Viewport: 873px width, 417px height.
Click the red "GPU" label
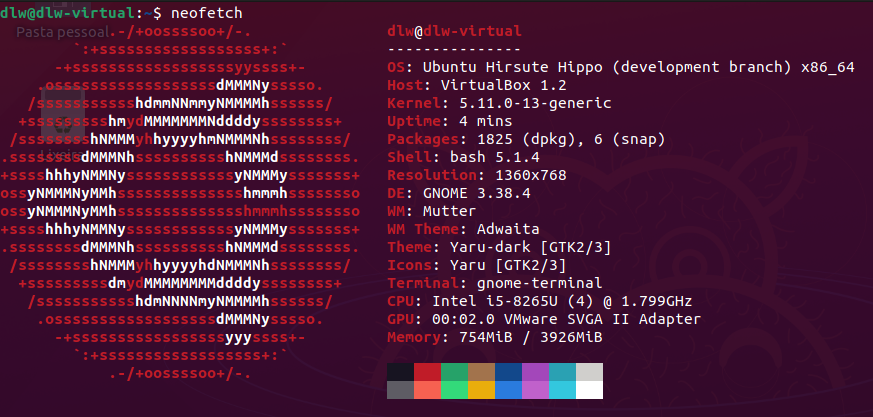(x=401, y=320)
